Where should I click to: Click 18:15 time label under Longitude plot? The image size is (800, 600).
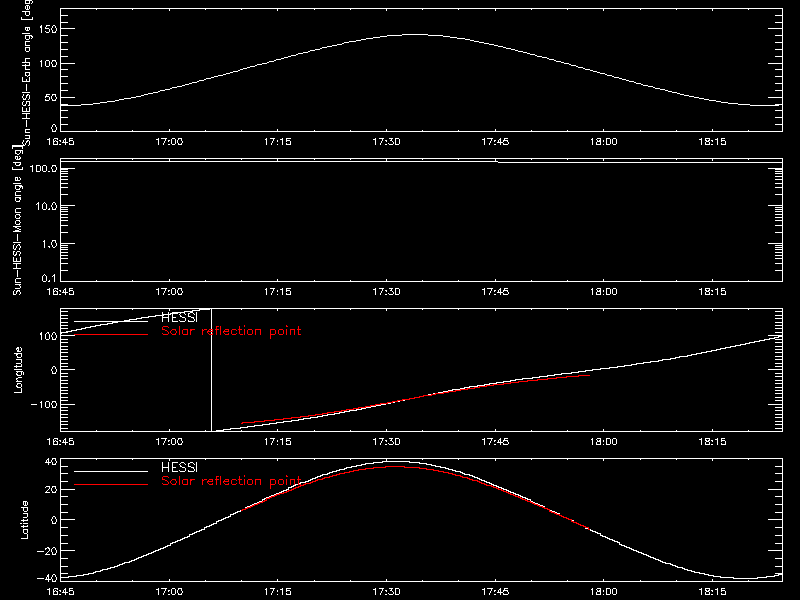click(712, 441)
